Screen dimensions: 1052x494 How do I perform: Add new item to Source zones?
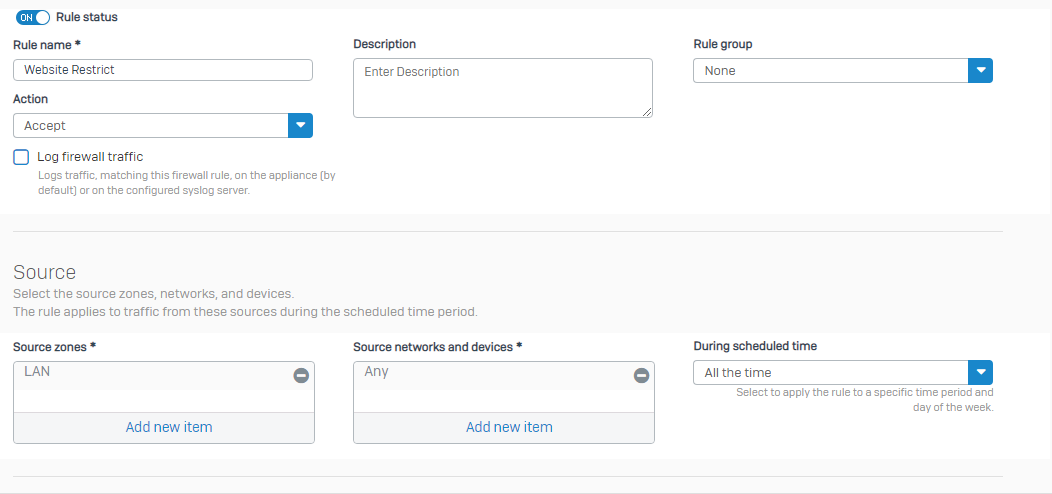pos(169,427)
